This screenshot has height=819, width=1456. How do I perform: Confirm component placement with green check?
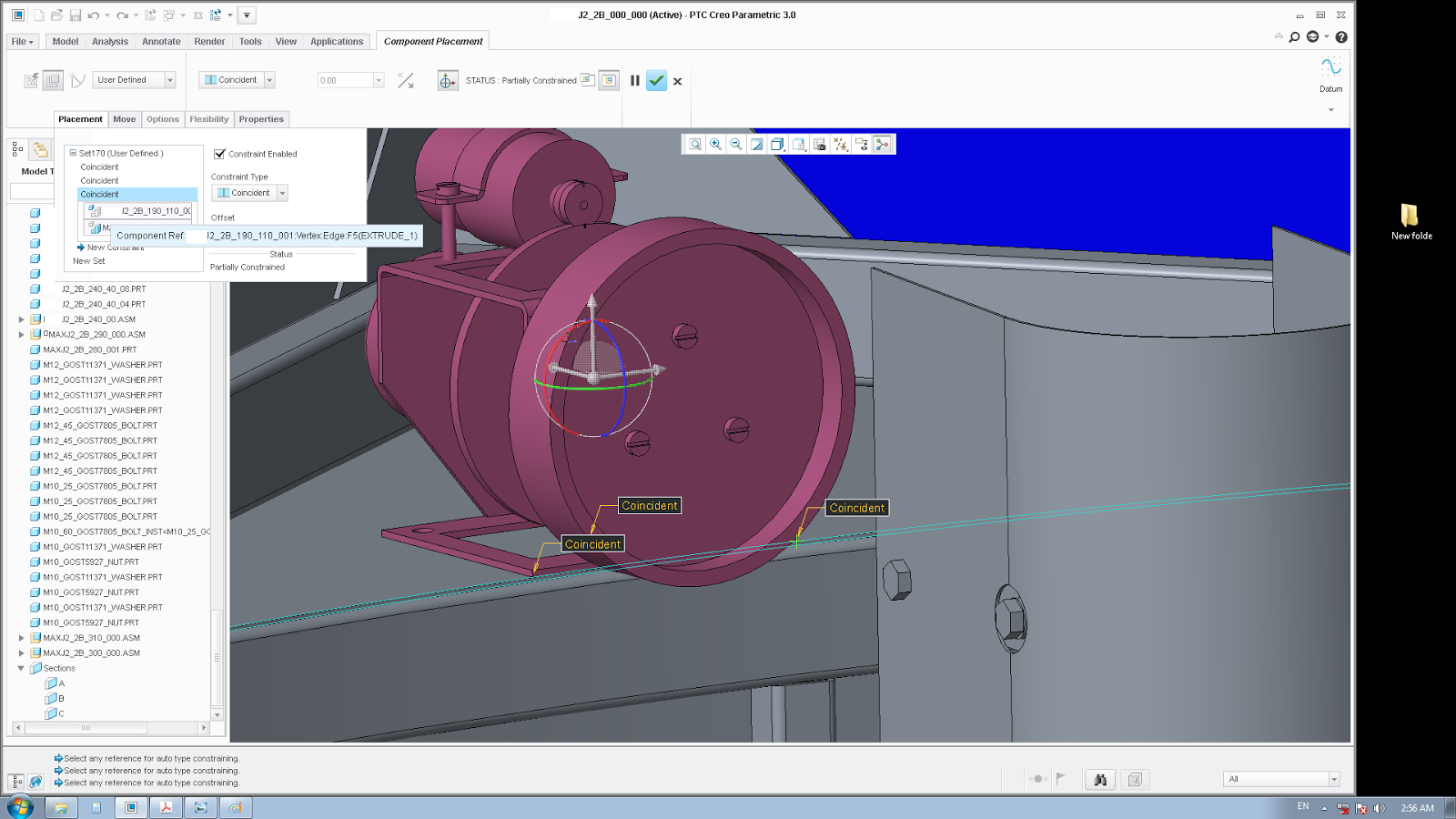point(657,81)
